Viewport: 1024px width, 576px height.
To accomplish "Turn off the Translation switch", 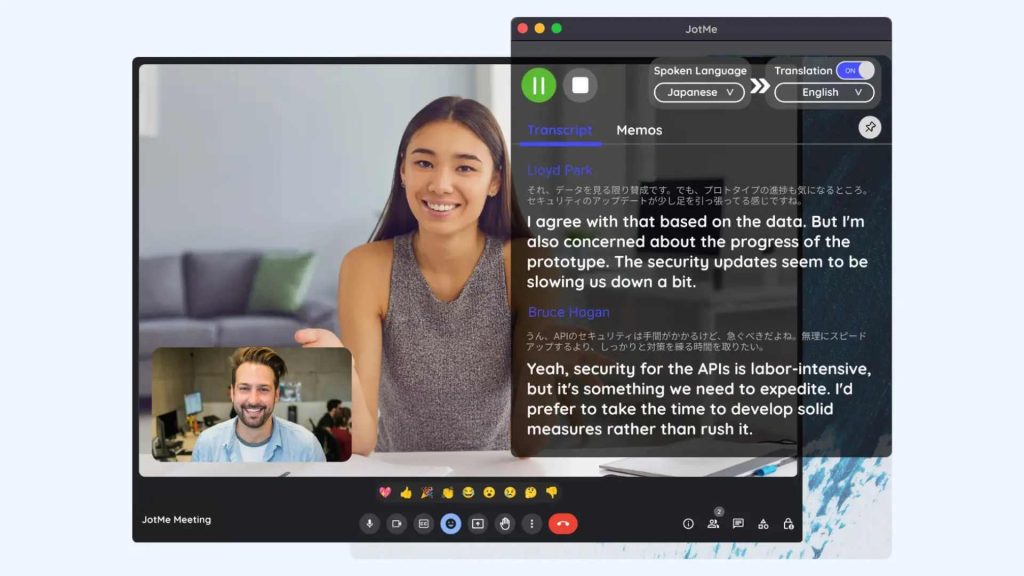I will tap(855, 71).
